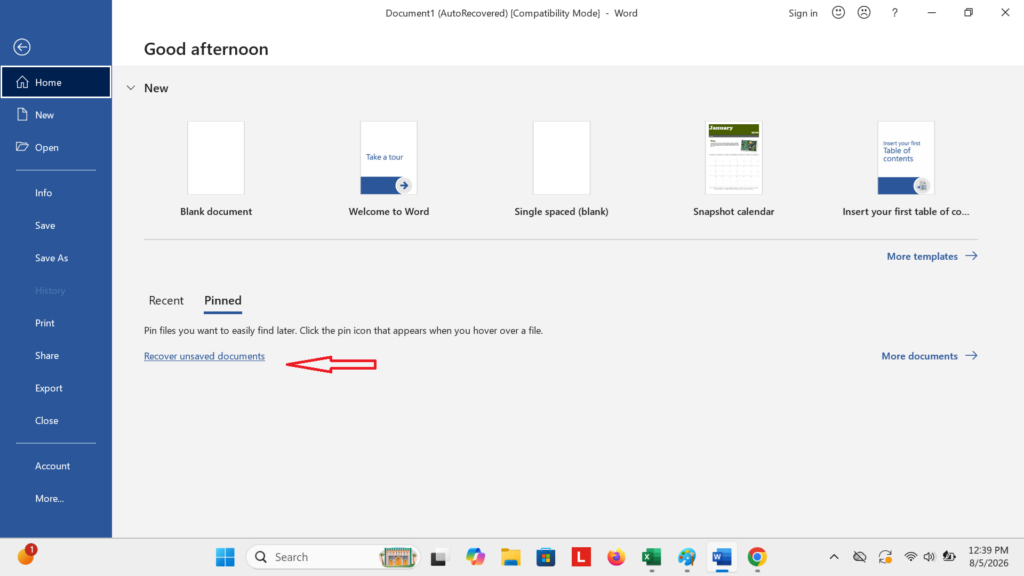Open the Export options
Screen dimensions: 1024x576
tap(49, 389)
